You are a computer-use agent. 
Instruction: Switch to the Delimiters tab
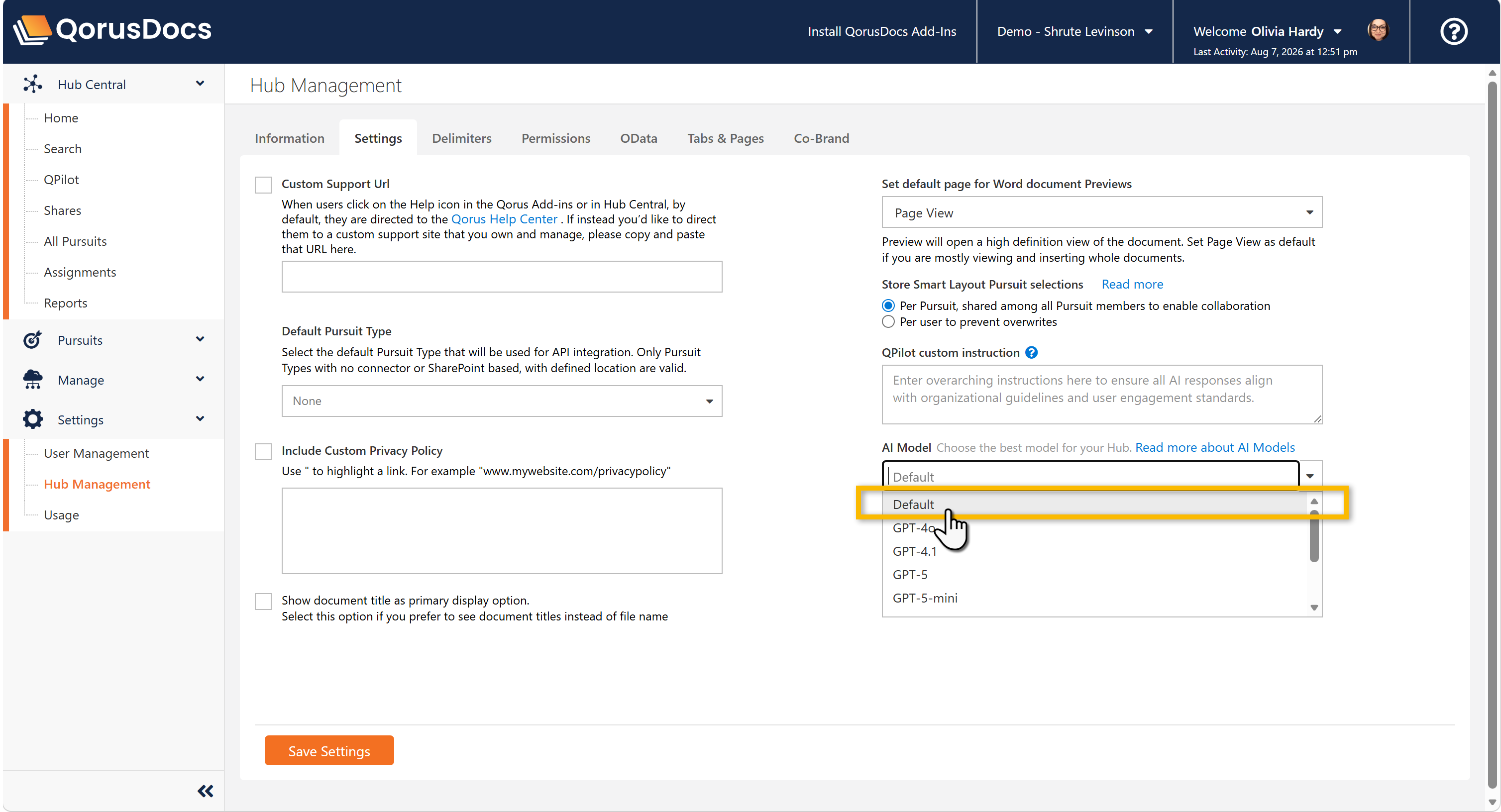point(461,138)
